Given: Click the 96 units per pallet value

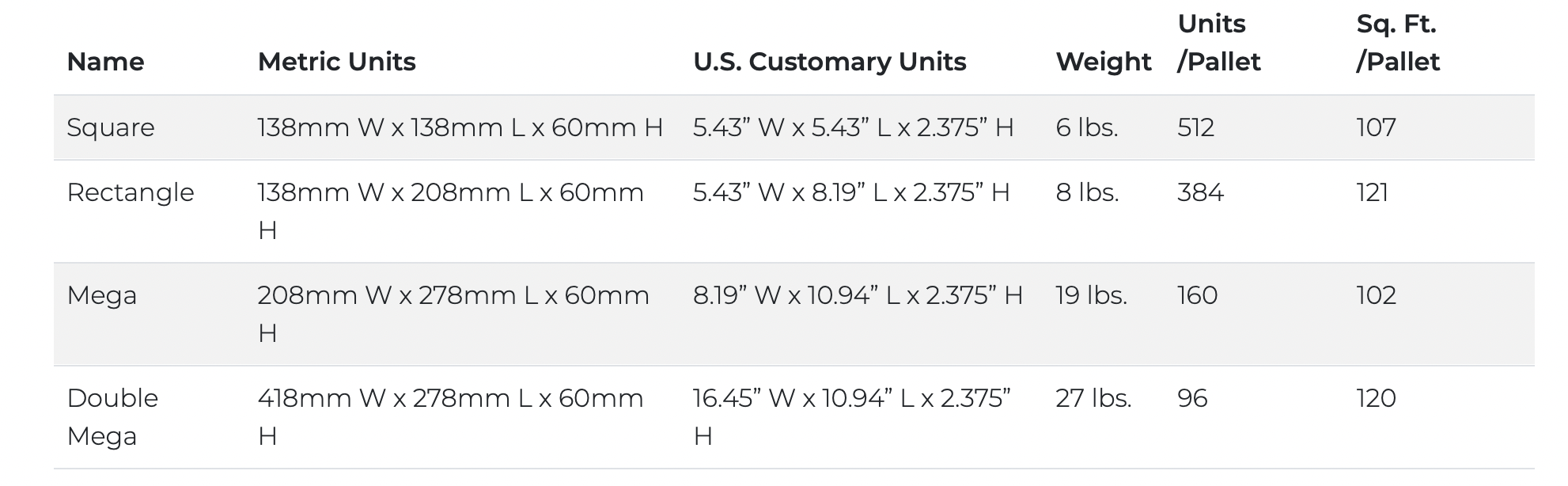Looking at the screenshot, I should (x=1192, y=398).
